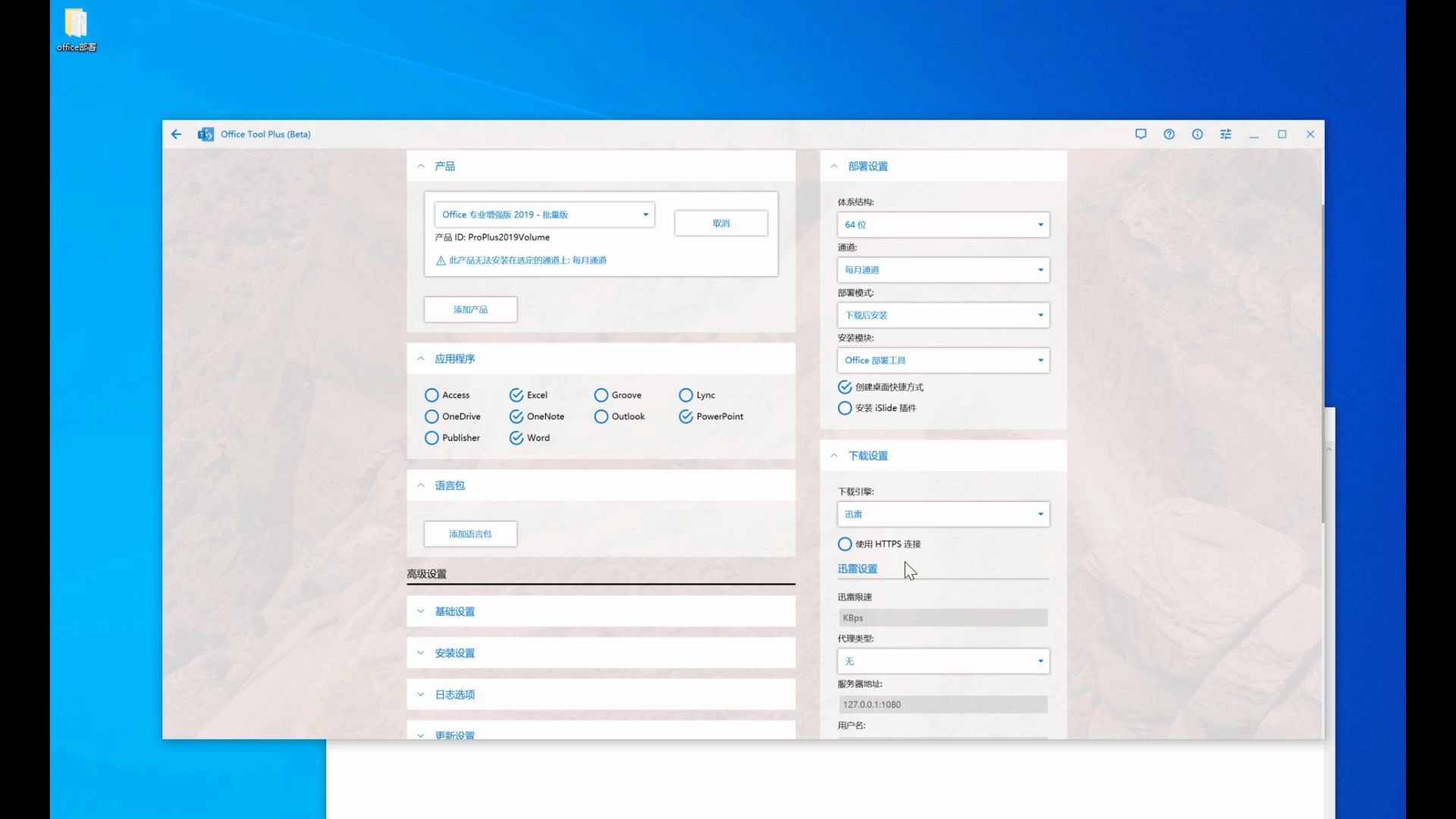The width and height of the screenshot is (1456, 819).
Task: Open the 代理类型 无 dropdown
Action: coord(943,661)
